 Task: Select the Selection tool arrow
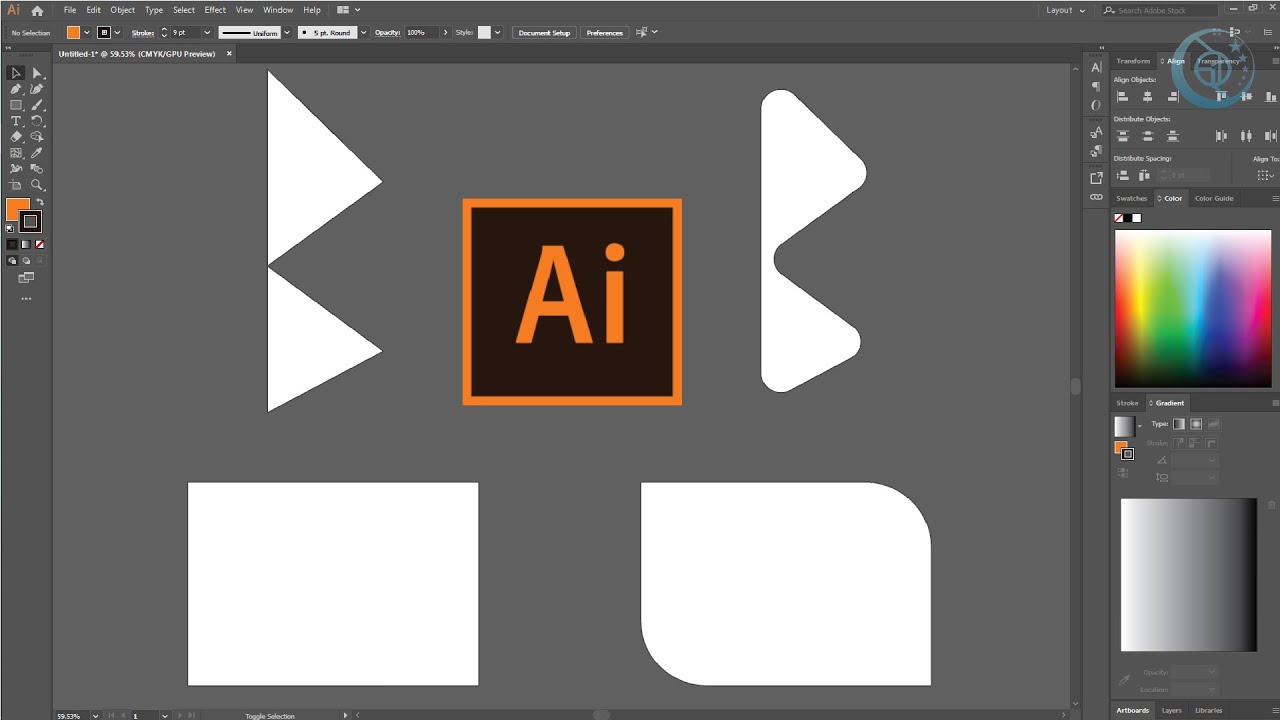coord(16,73)
